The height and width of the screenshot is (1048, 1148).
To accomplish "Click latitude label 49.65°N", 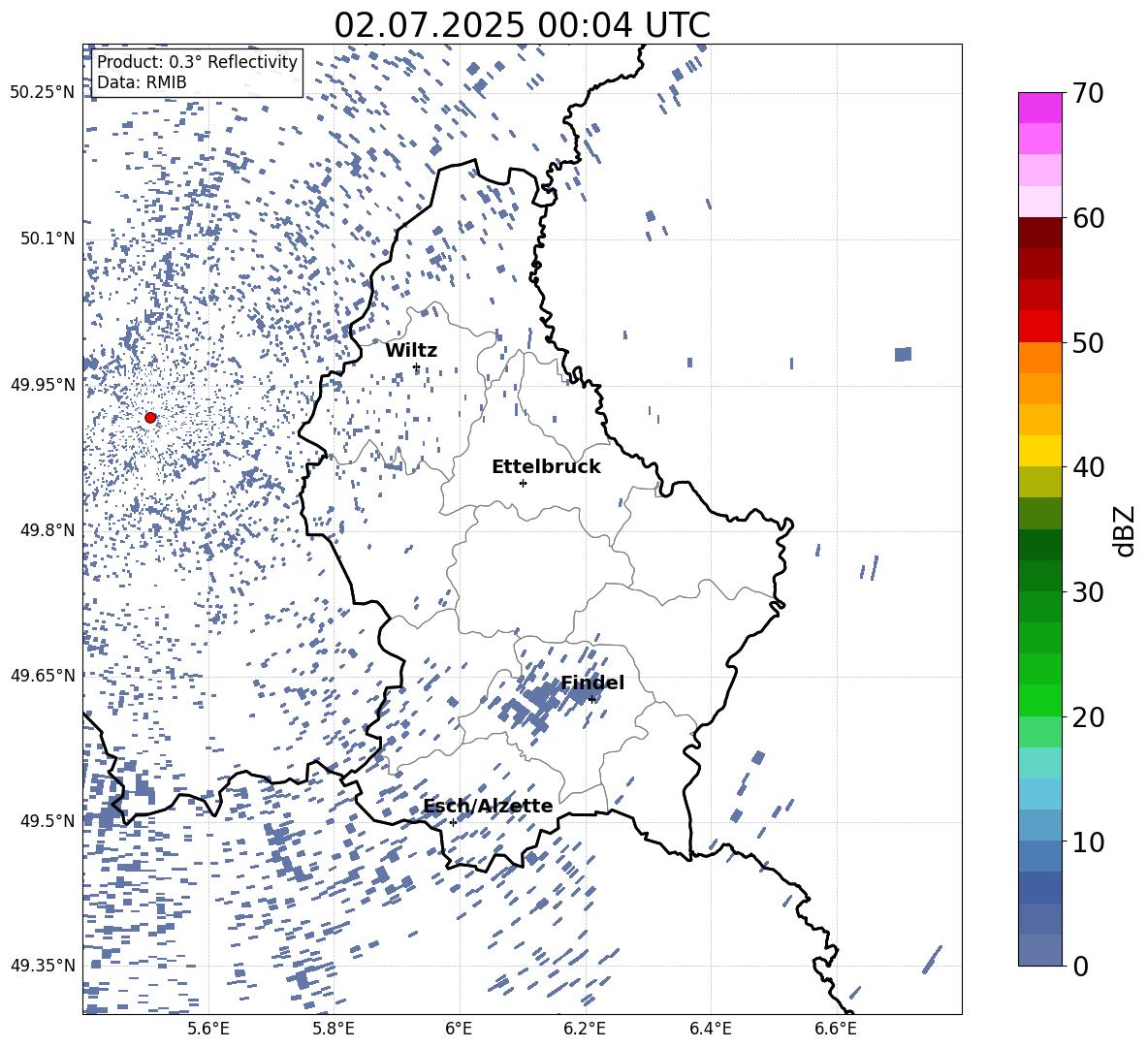I will [43, 675].
